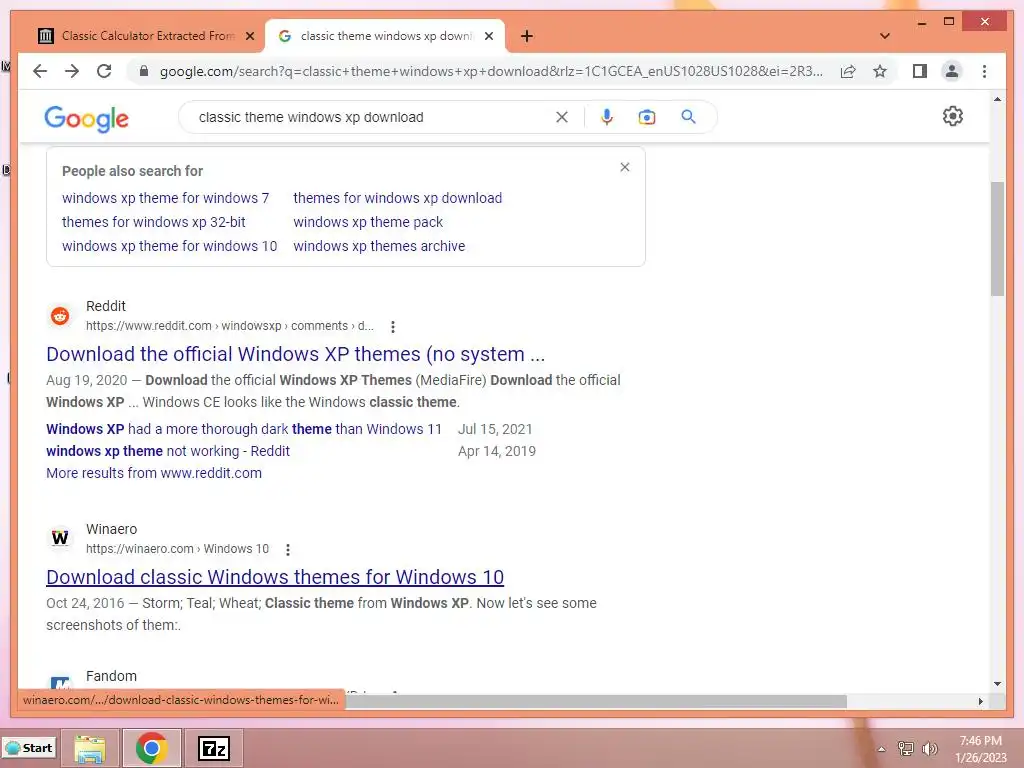This screenshot has width=1024, height=768.
Task: Click the Reddit site favicon
Action: coord(60,316)
